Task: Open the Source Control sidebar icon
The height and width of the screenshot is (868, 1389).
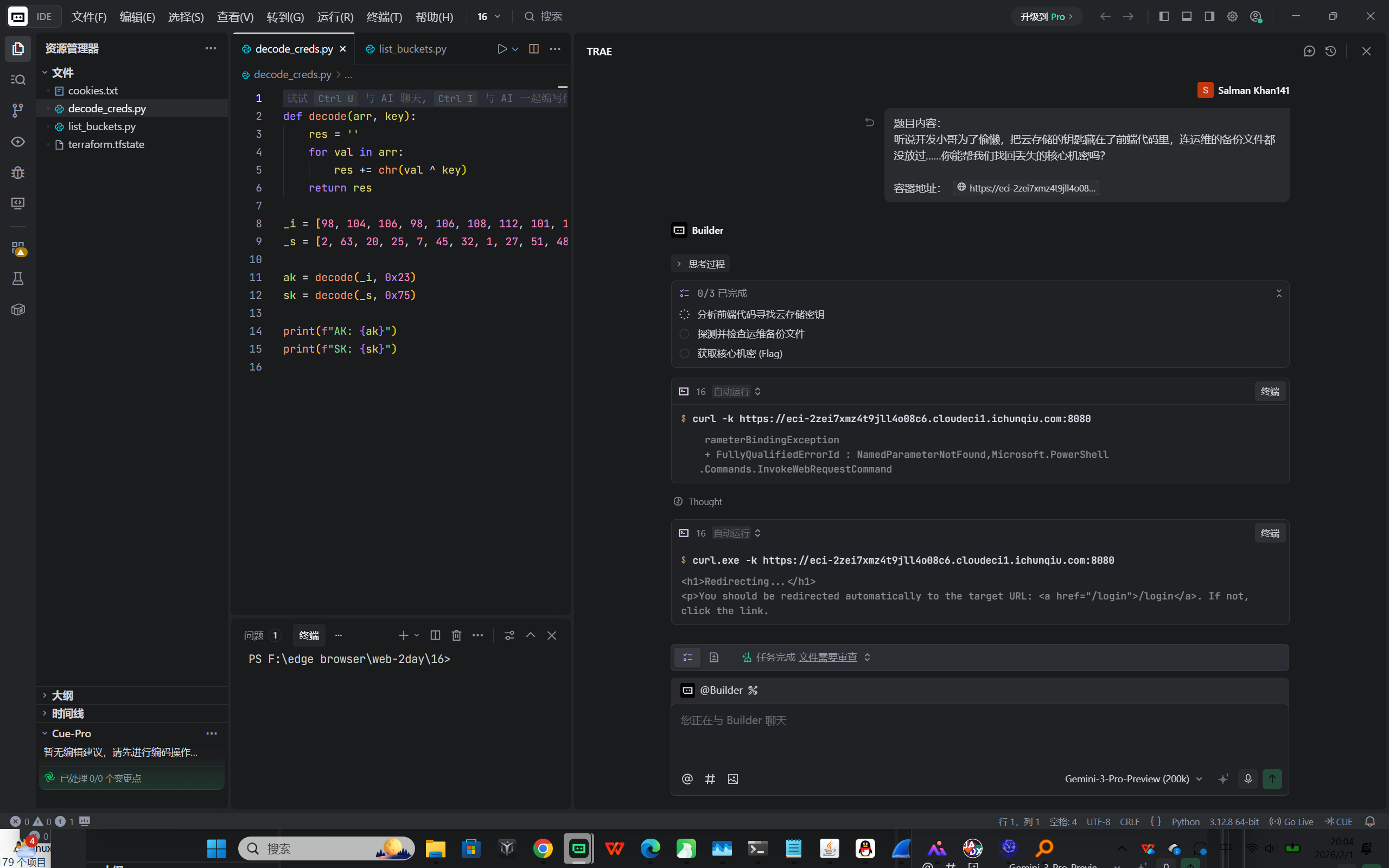Action: pyautogui.click(x=18, y=110)
